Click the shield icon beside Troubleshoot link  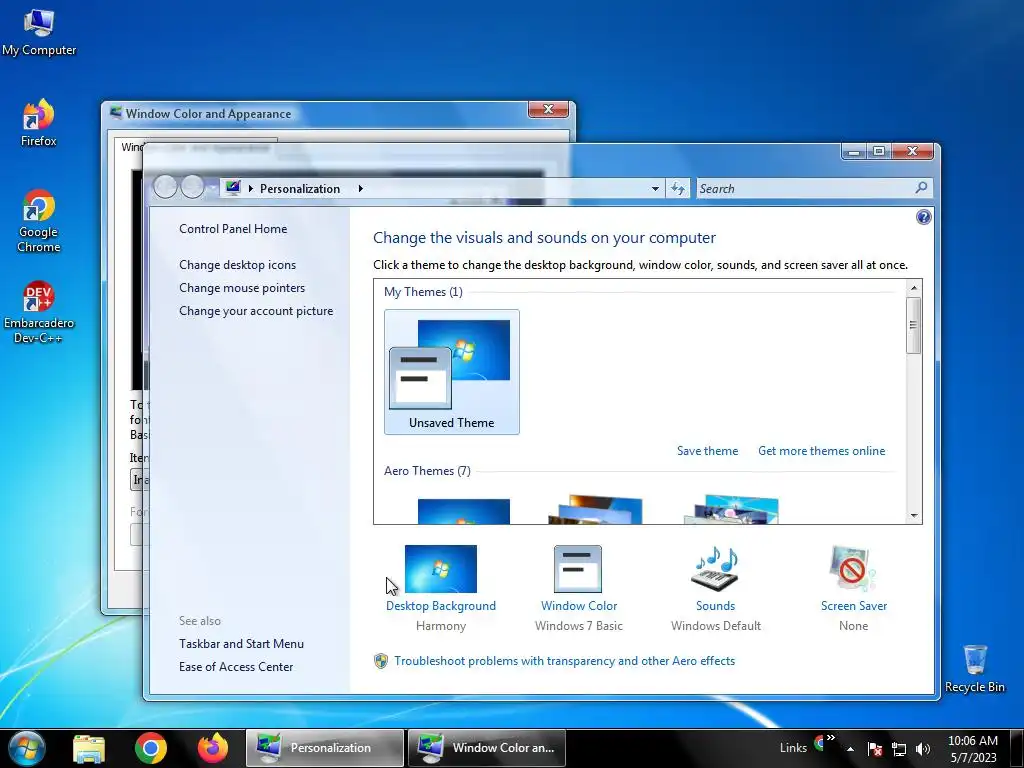[381, 661]
